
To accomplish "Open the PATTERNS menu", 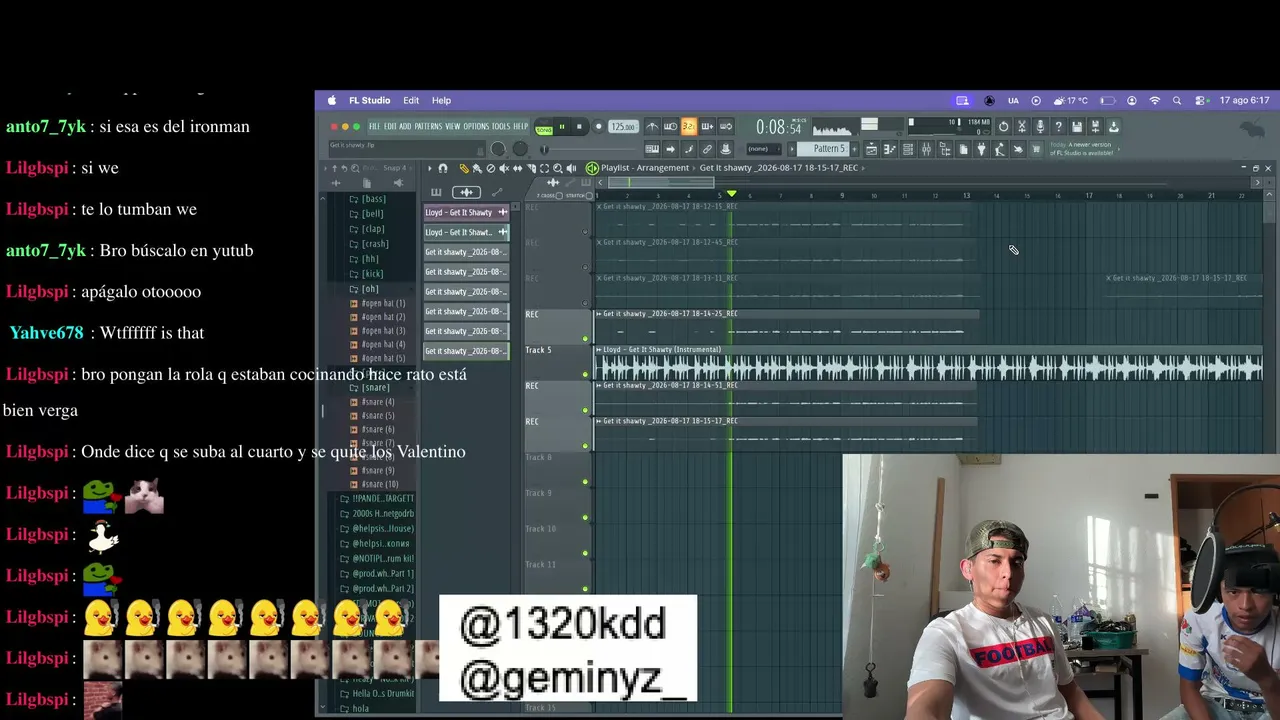I will coord(428,127).
